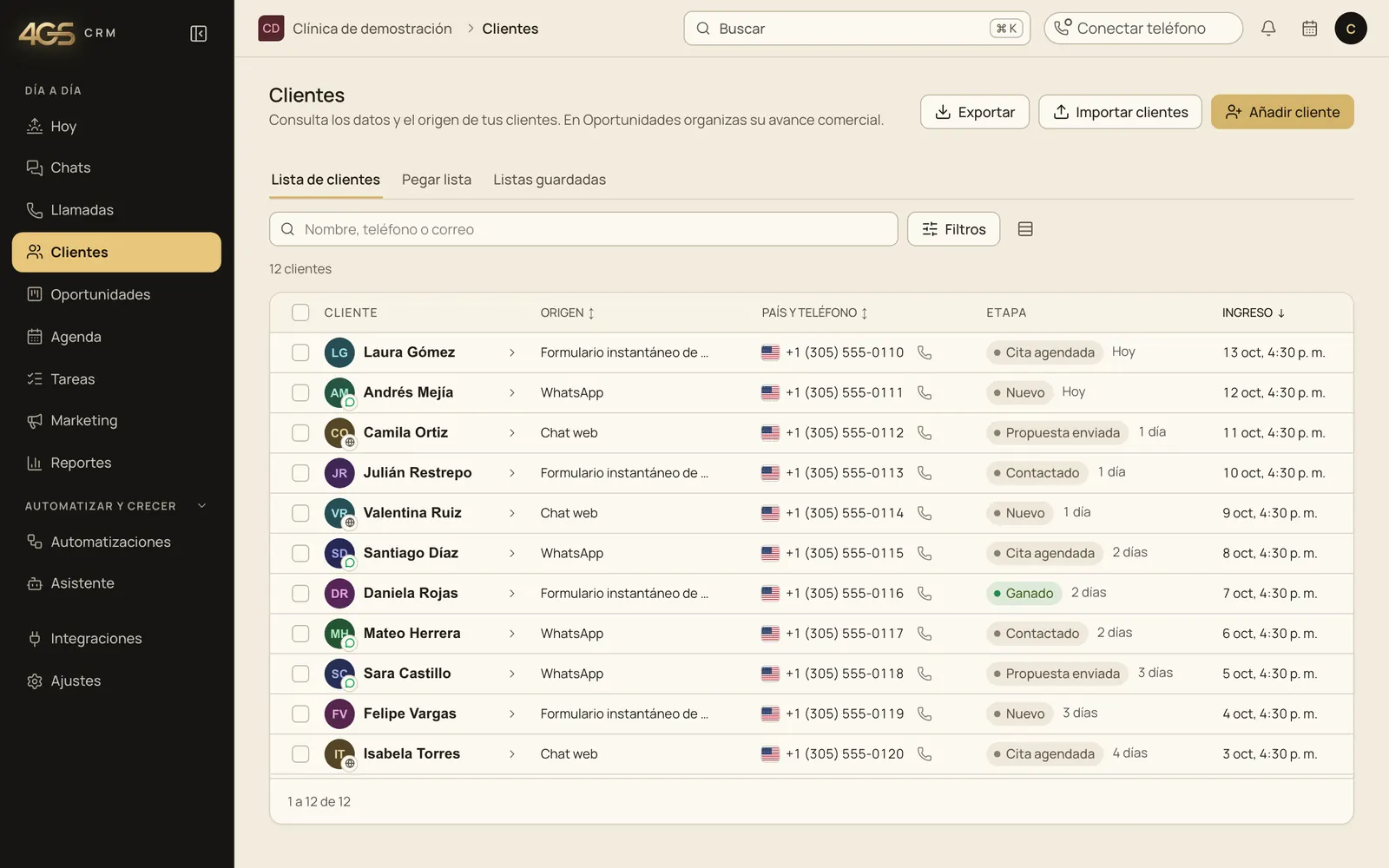Open Chats from sidebar
This screenshot has height=868, width=1389.
tap(116, 168)
